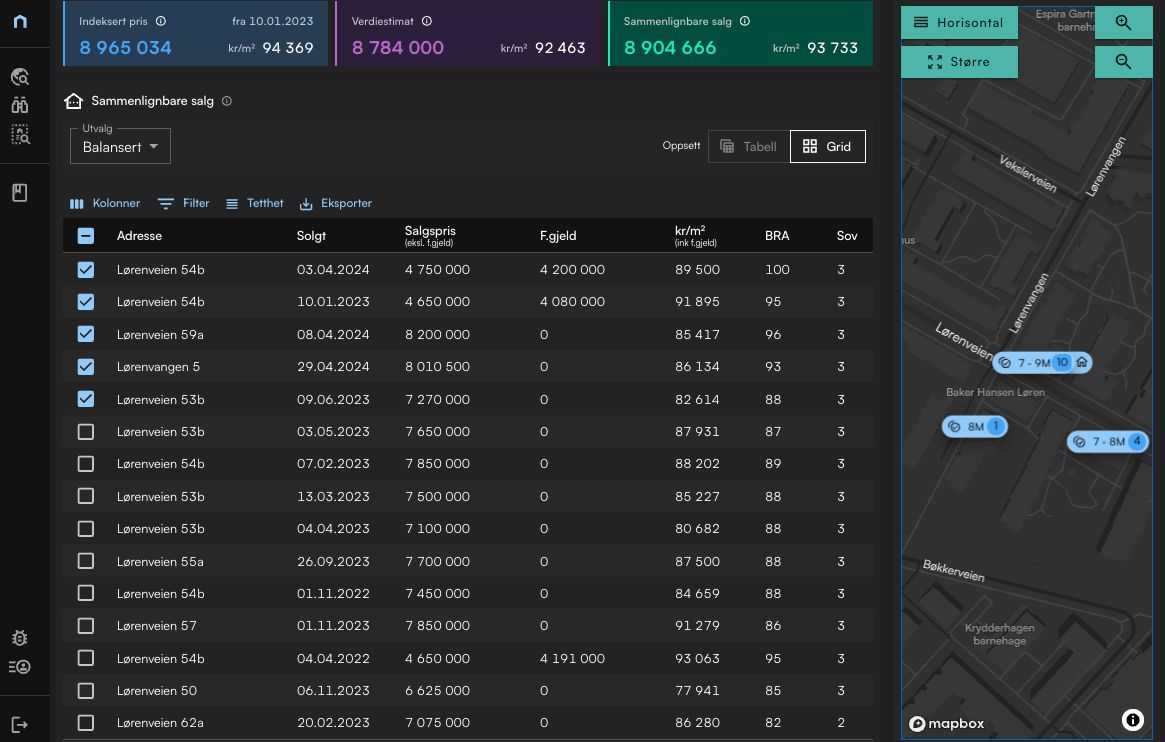
Task: Click the logout icon at sidebar bottom
Action: pyautogui.click(x=20, y=724)
